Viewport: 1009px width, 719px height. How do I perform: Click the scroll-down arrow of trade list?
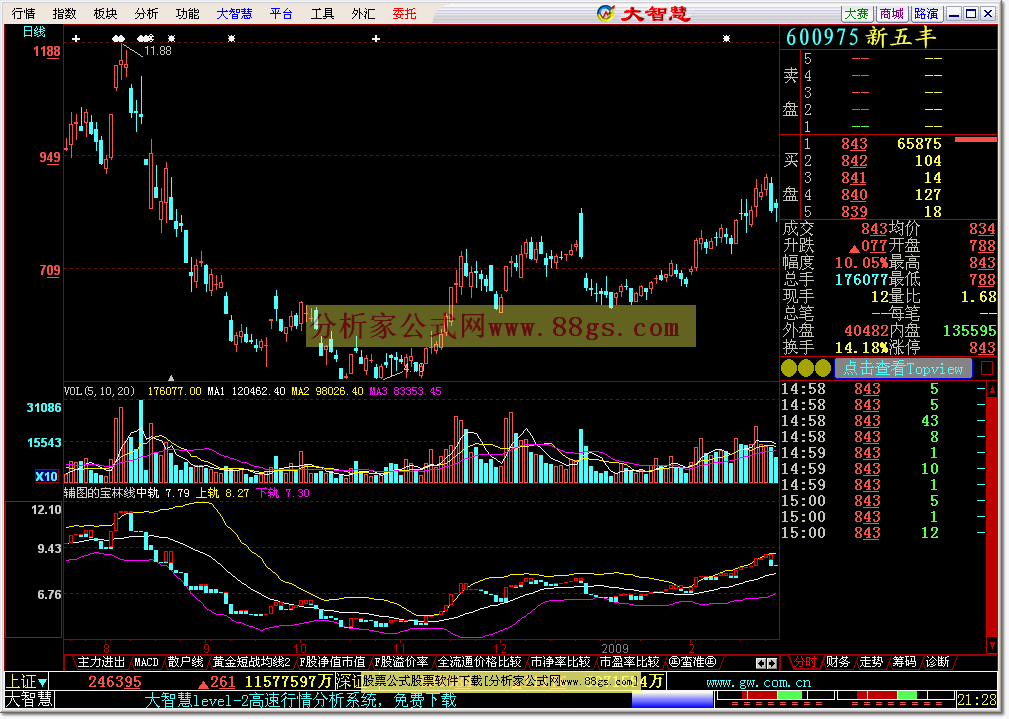click(992, 646)
